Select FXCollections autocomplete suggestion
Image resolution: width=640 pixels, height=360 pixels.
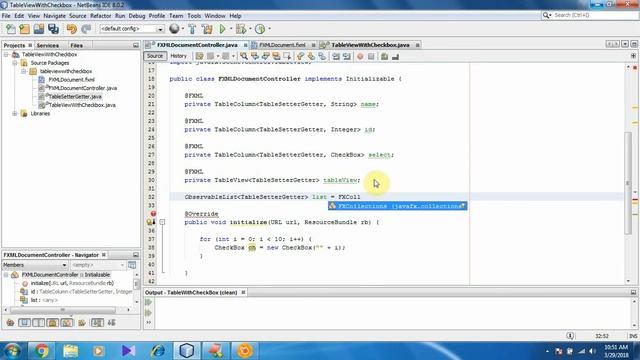point(398,206)
